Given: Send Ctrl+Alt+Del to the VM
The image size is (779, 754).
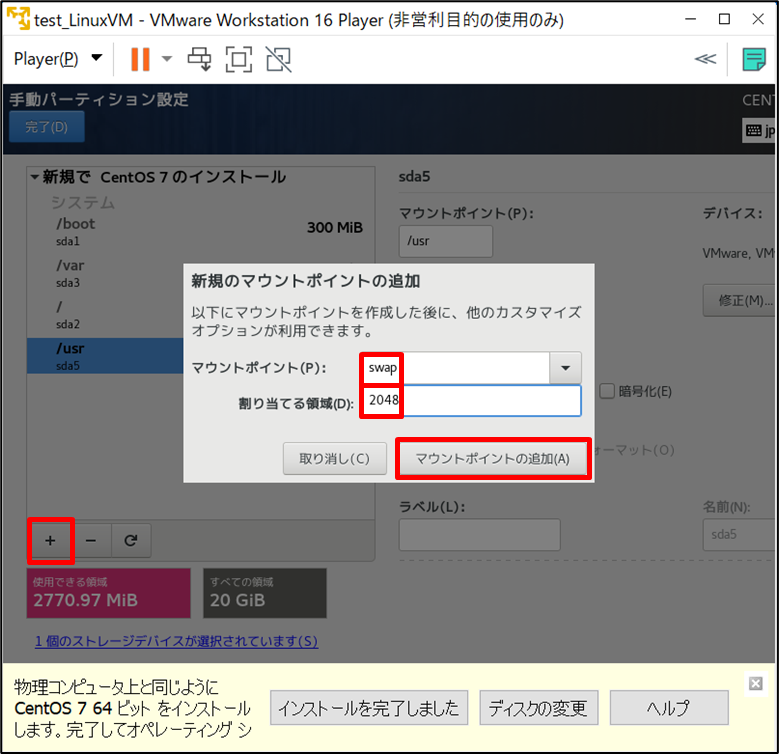Looking at the screenshot, I should coord(199,59).
